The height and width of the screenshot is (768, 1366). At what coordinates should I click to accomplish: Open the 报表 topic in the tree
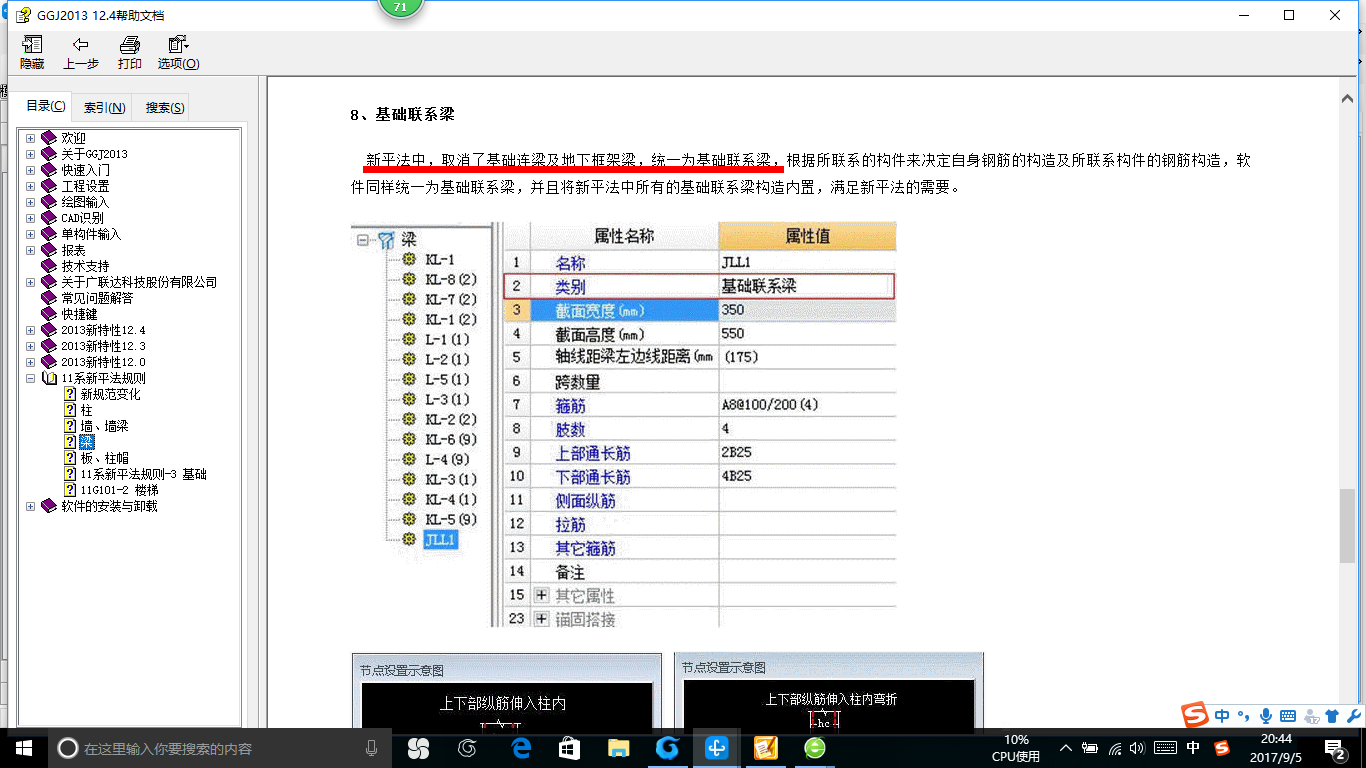click(73, 250)
